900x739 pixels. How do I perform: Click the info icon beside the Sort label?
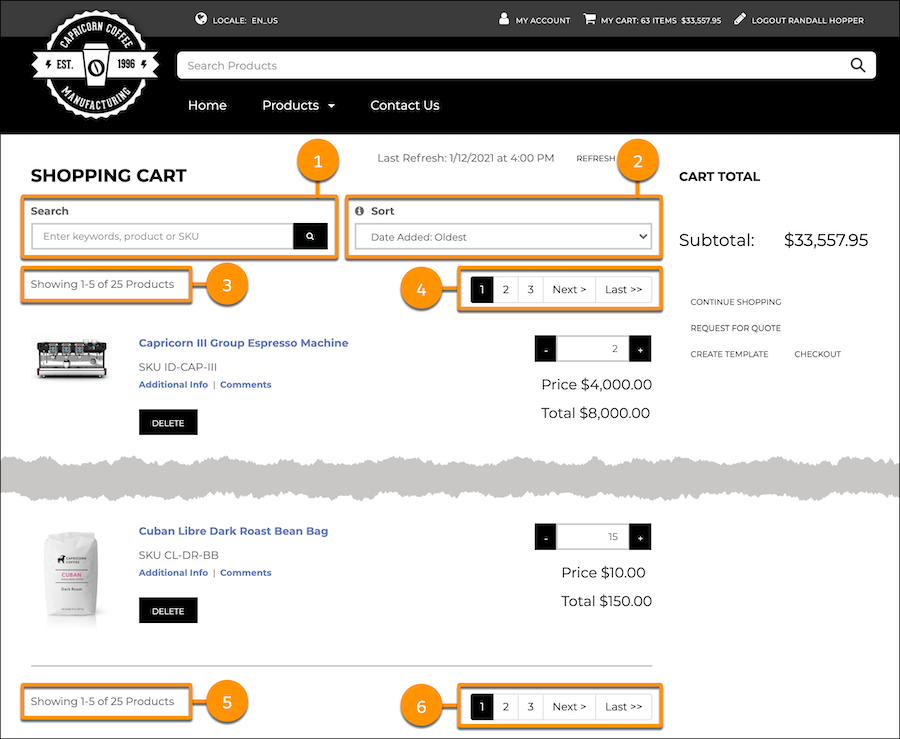pyautogui.click(x=360, y=210)
